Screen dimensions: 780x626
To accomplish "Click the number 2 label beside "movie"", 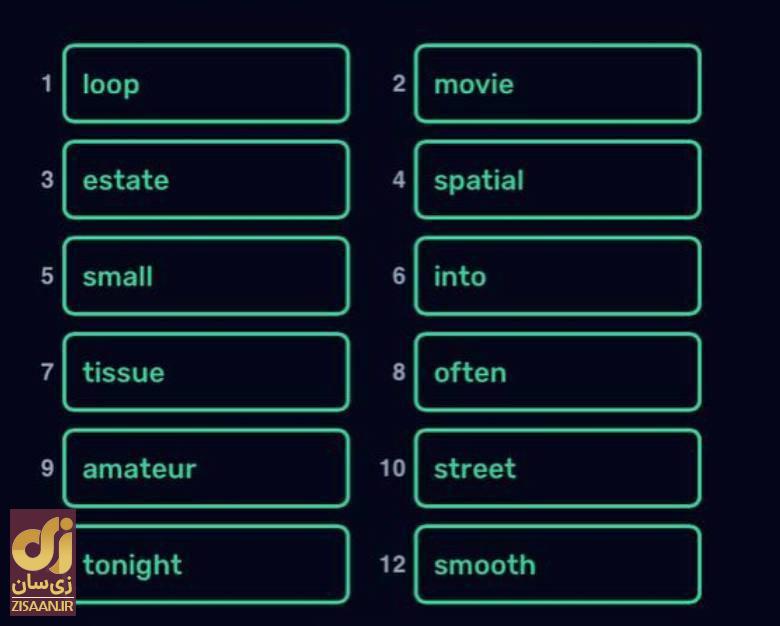I will pos(399,84).
